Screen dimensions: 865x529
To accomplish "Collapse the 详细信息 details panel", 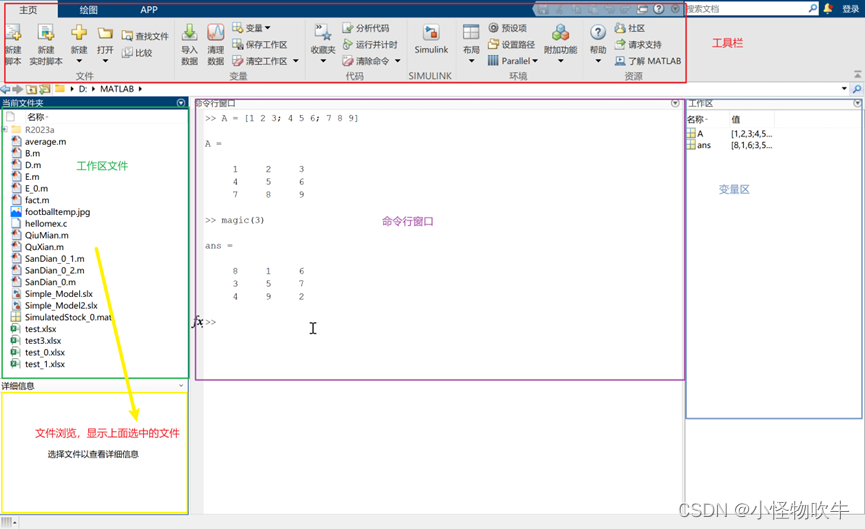I will tap(181, 386).
